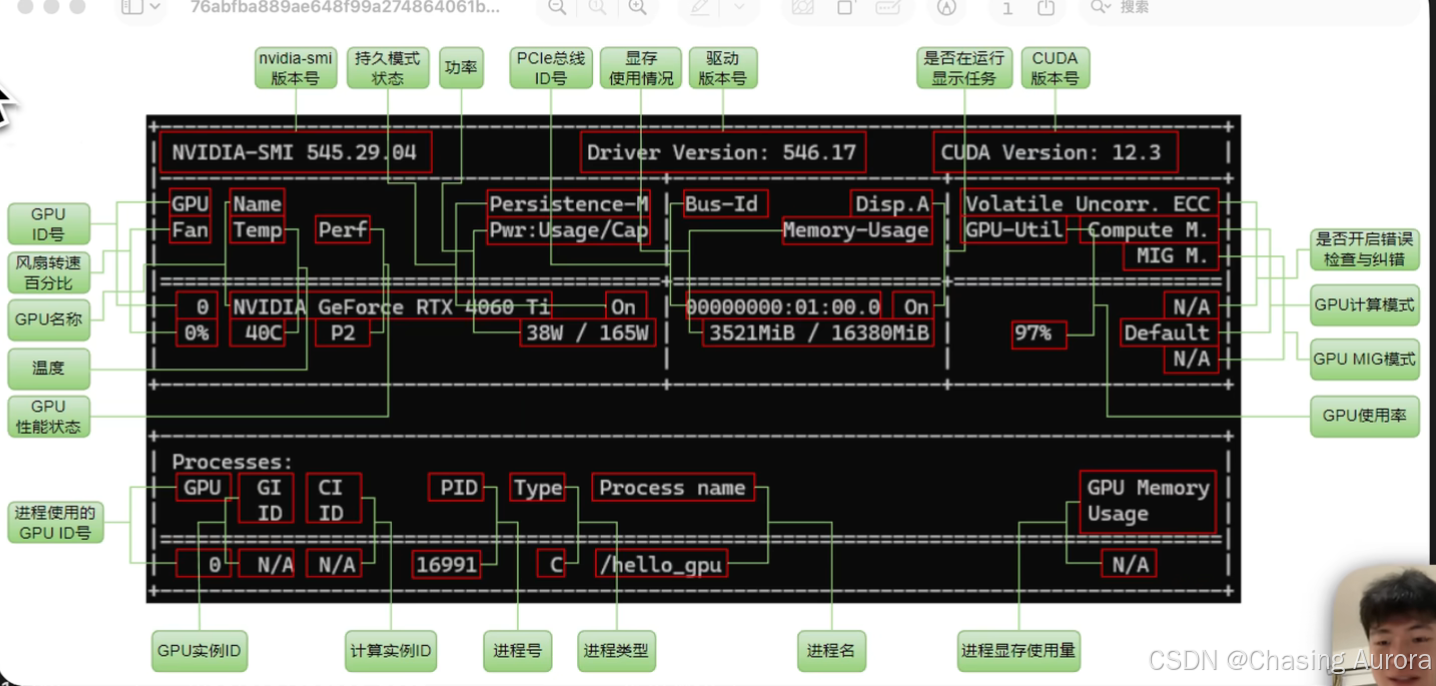
Task: Click the '驱动版本号' label
Action: tap(722, 68)
